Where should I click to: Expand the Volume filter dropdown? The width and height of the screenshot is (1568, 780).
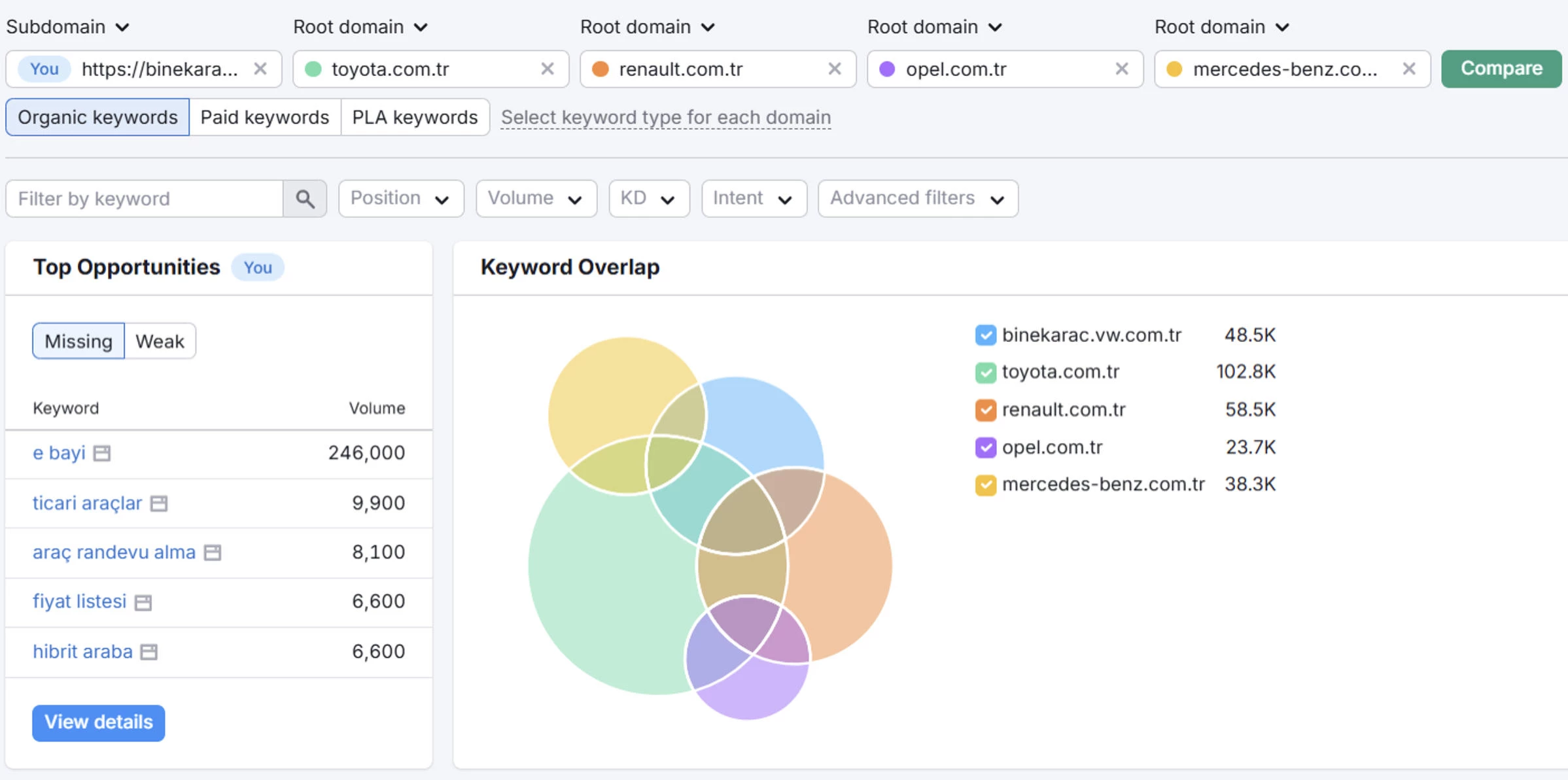tap(536, 199)
